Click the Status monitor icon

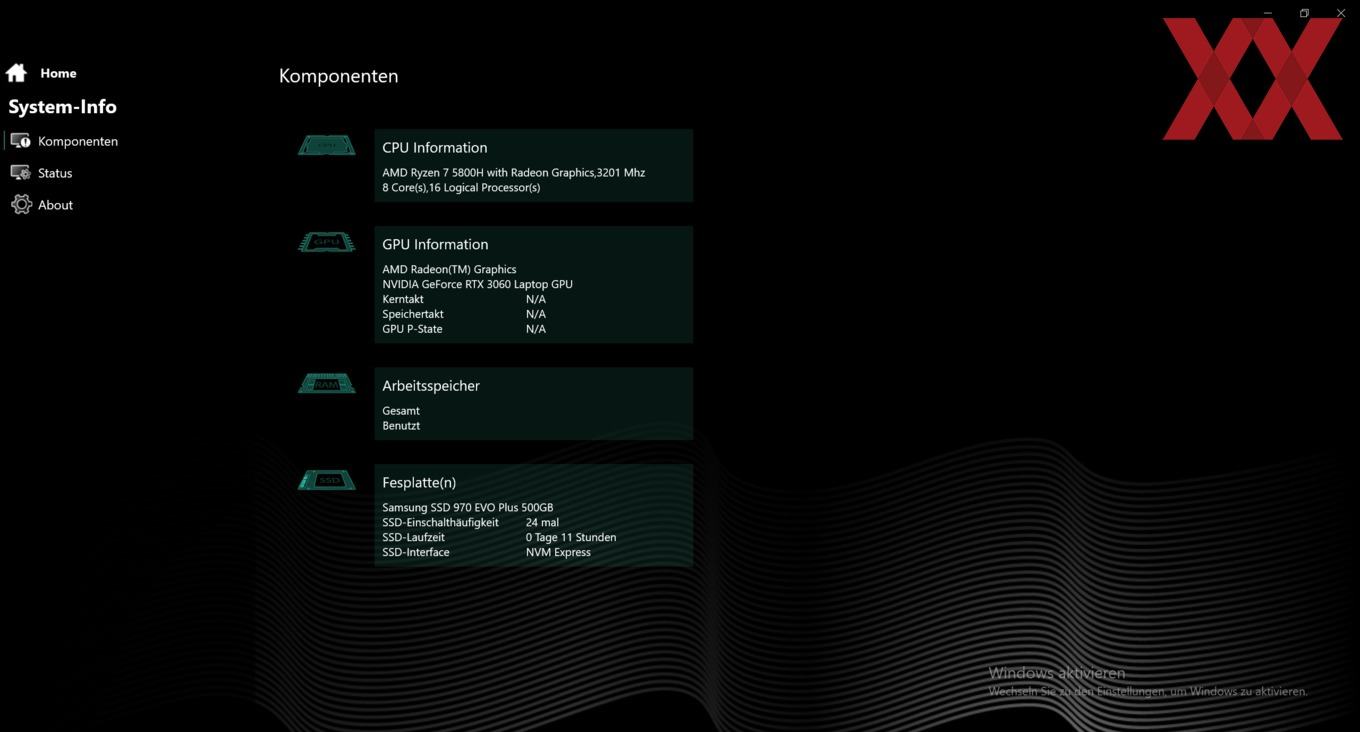click(20, 173)
